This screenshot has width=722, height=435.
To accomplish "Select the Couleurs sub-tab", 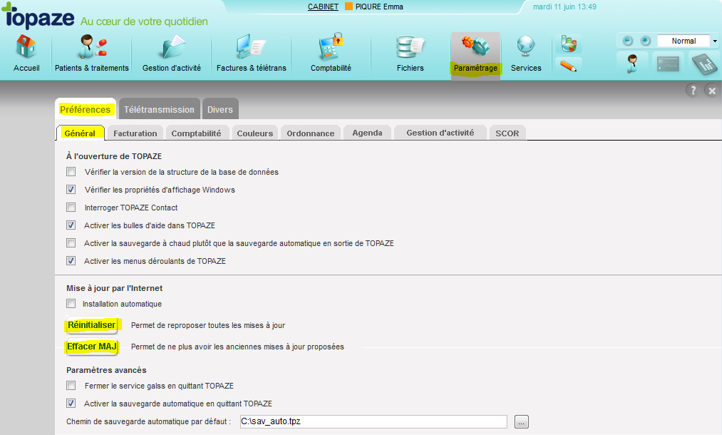I will tap(255, 133).
